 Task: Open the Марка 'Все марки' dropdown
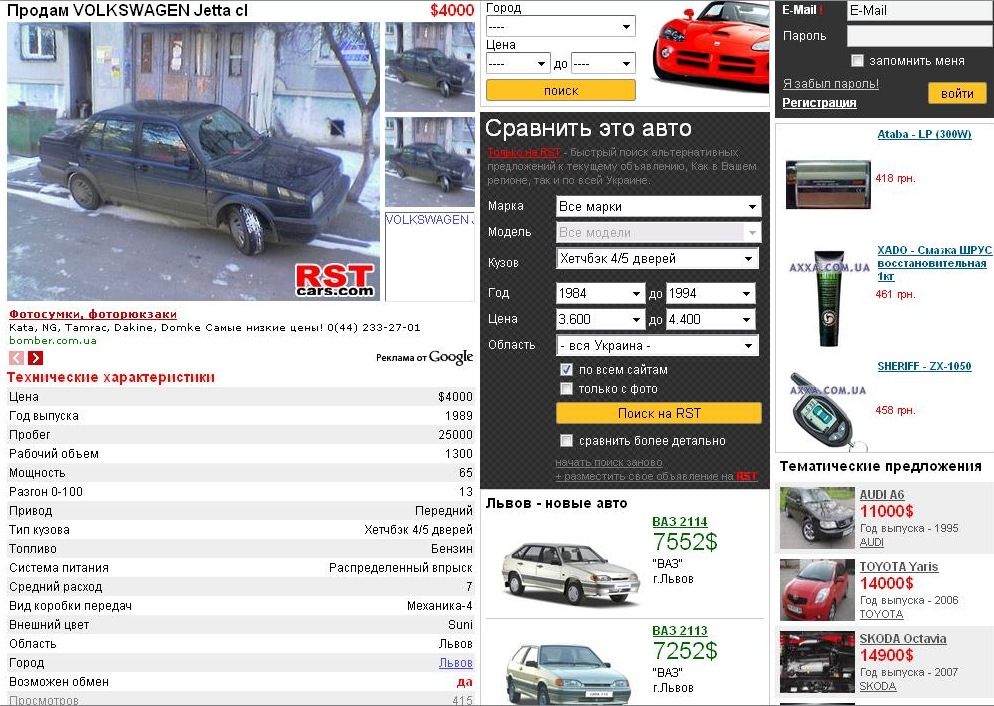tap(658, 207)
